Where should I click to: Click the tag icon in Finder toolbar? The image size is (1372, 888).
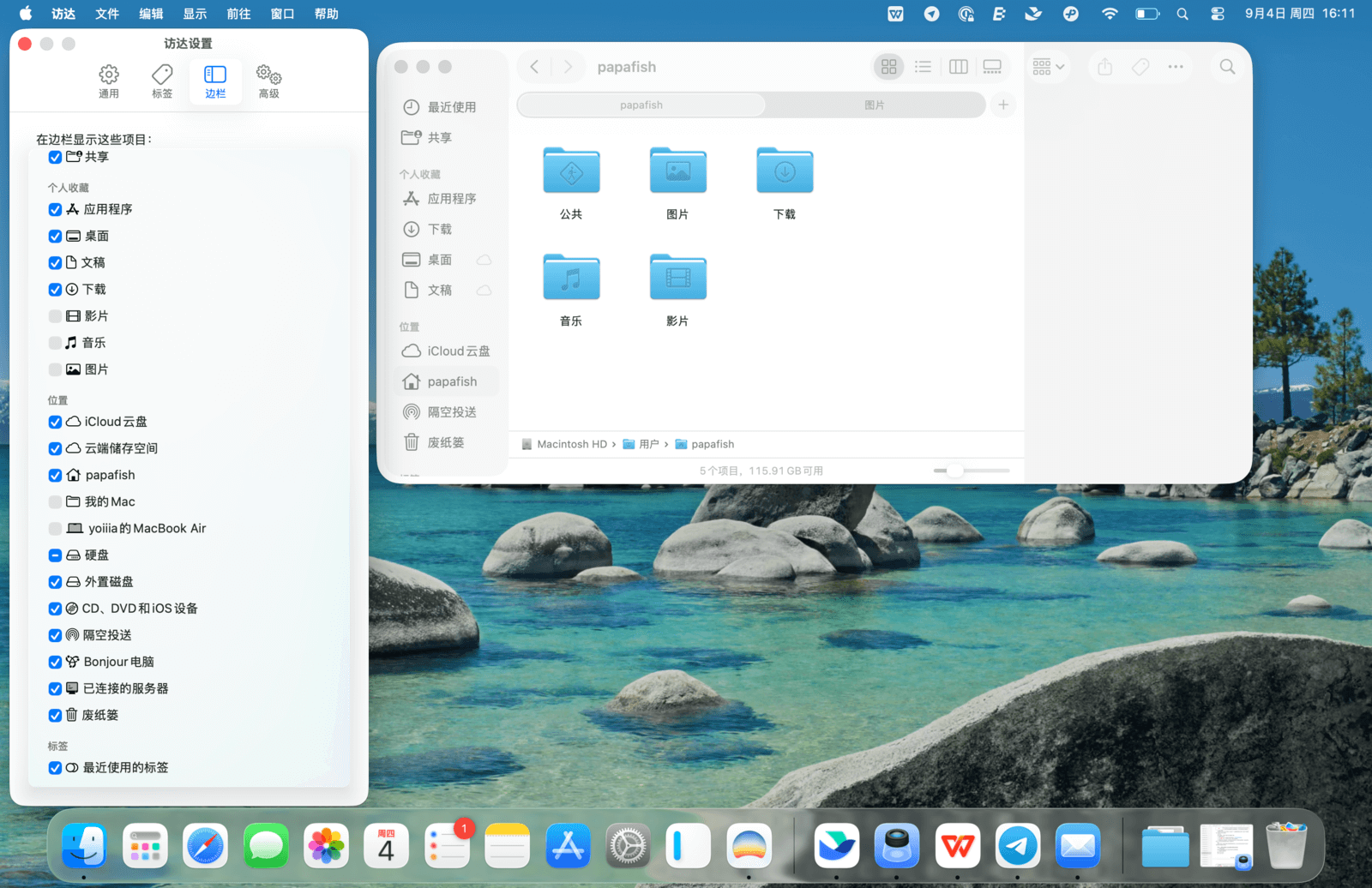[1140, 67]
